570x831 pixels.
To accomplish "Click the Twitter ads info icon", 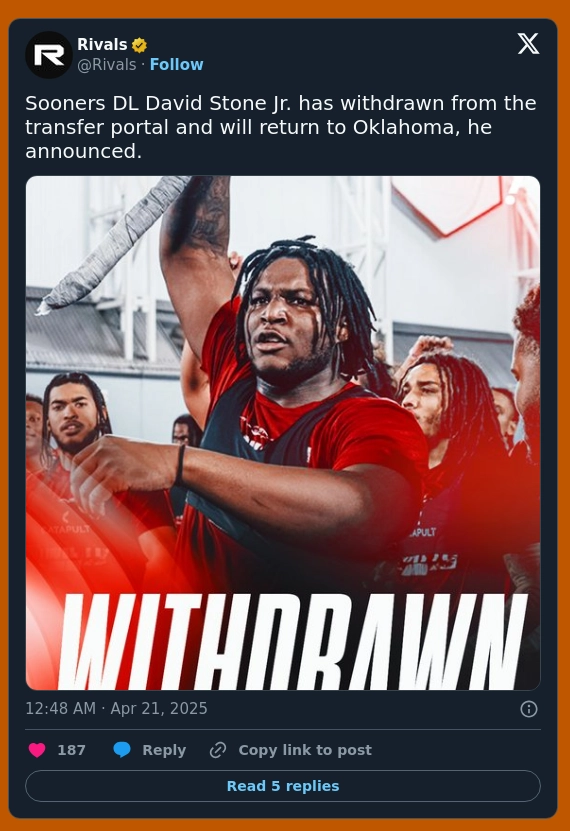I will click(x=529, y=709).
